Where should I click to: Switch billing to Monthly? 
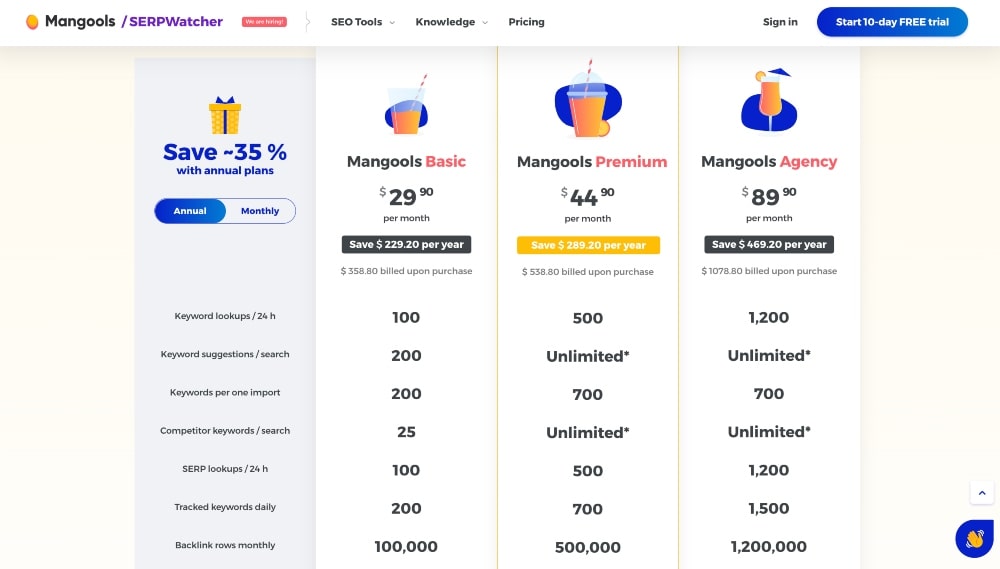(260, 211)
